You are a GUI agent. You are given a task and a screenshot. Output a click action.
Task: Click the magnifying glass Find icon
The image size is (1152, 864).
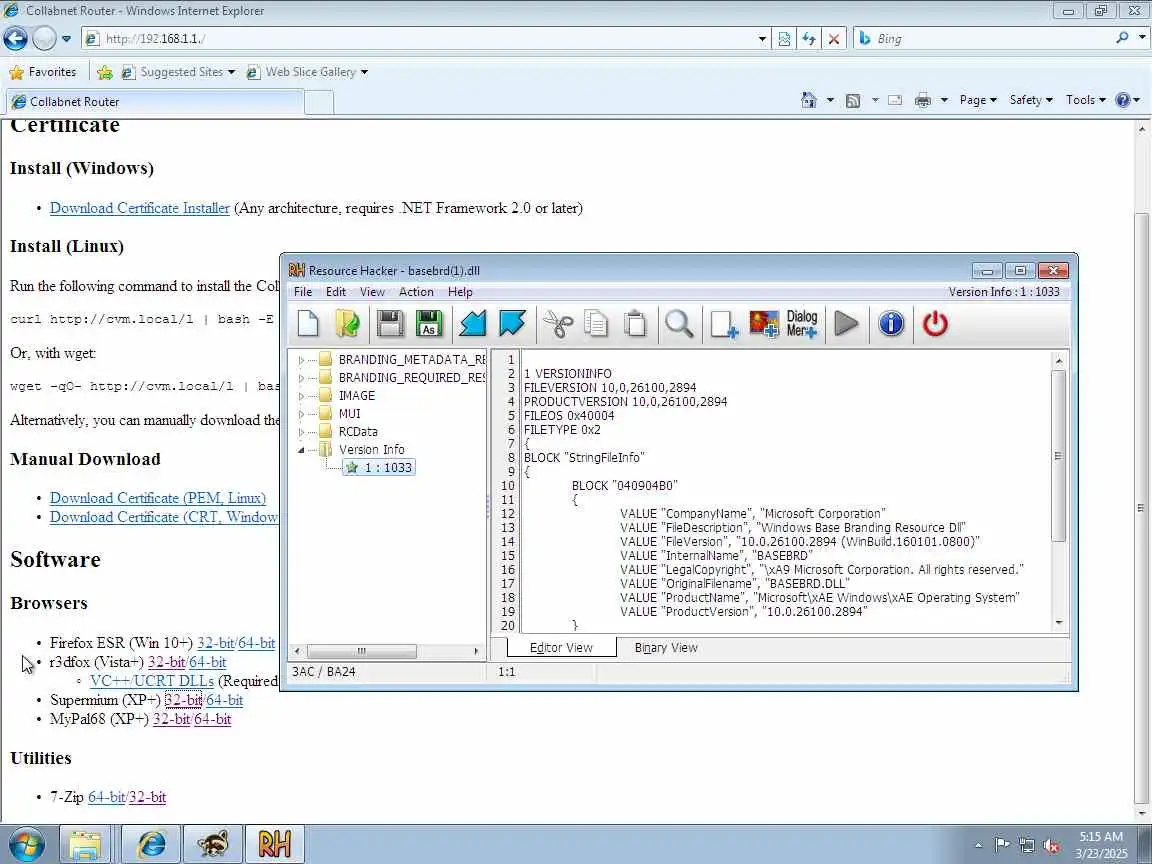[x=679, y=323]
